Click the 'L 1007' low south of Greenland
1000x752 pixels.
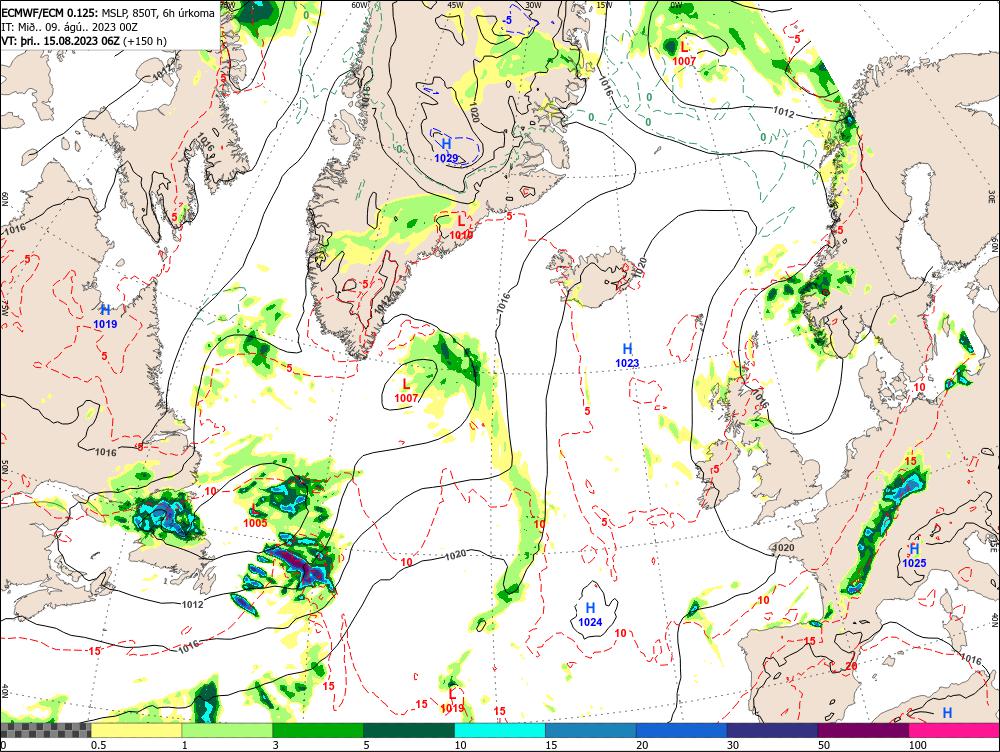pos(406,391)
